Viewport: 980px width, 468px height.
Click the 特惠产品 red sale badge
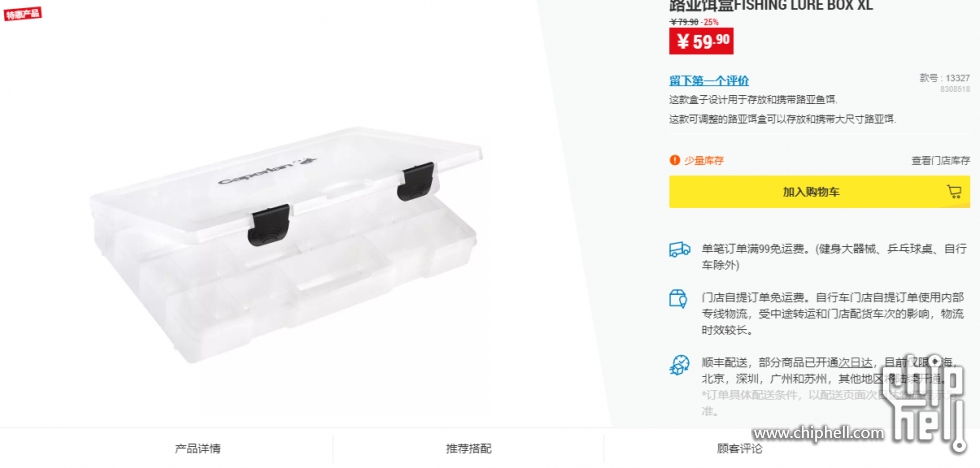(23, 13)
